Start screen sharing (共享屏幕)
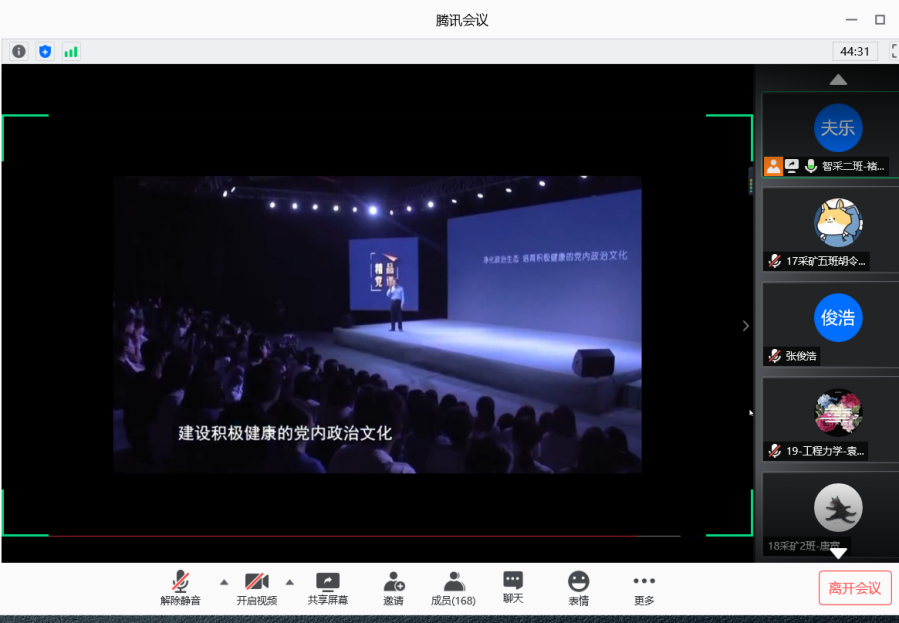Image resolution: width=899 pixels, height=623 pixels. pyautogui.click(x=327, y=588)
